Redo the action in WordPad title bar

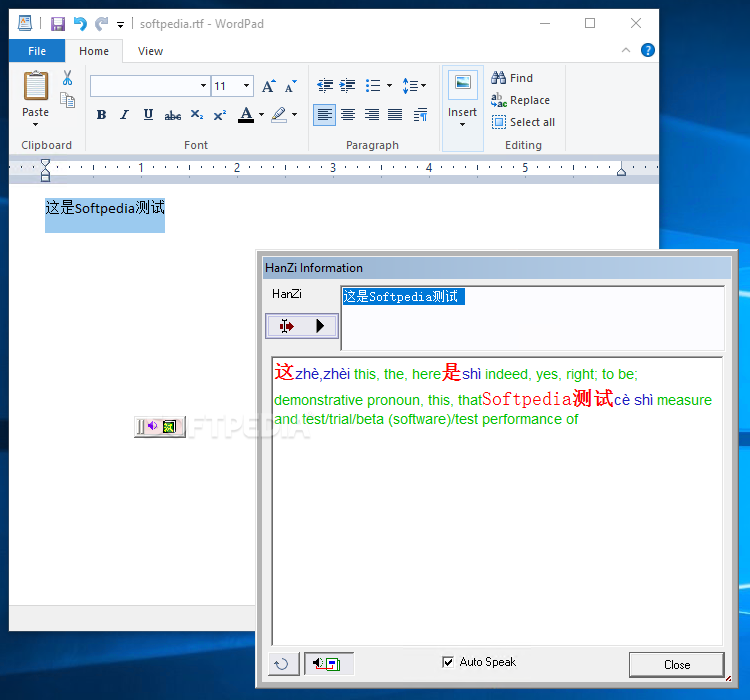coord(101,23)
